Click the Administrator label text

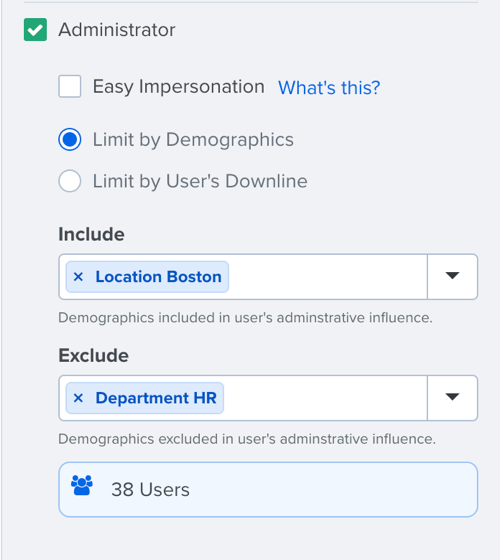point(117,30)
